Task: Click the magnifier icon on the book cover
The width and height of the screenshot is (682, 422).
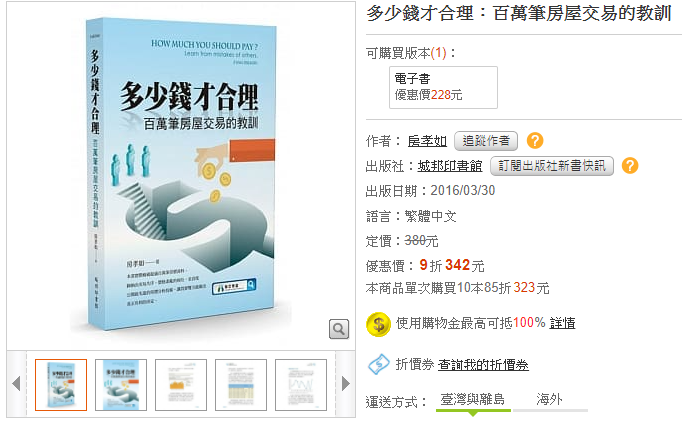Action: [339, 329]
